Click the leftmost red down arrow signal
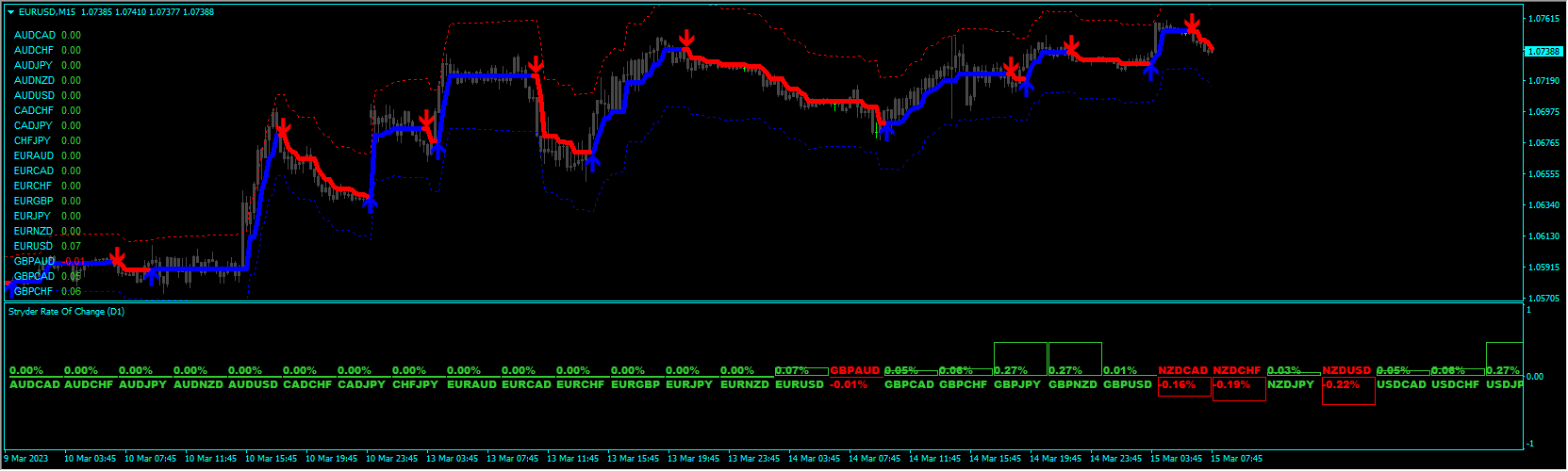 click(117, 258)
